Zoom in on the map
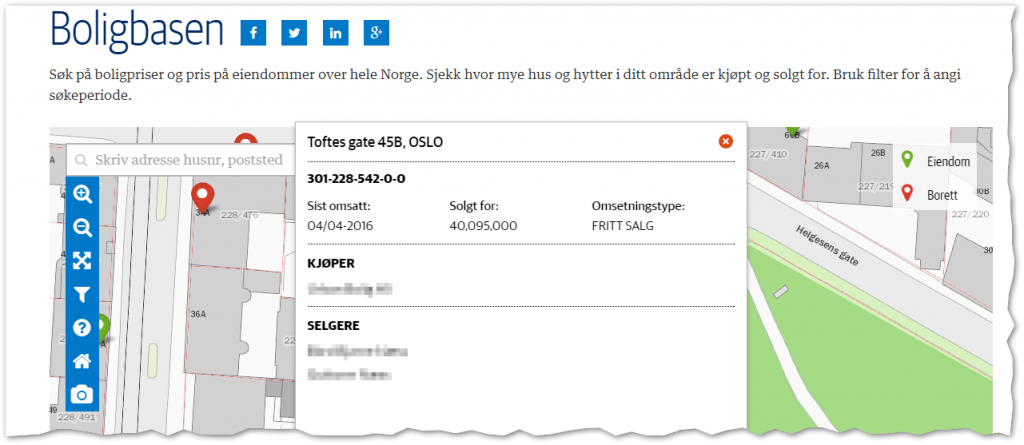The height and width of the screenshot is (445, 1024). [x=82, y=194]
